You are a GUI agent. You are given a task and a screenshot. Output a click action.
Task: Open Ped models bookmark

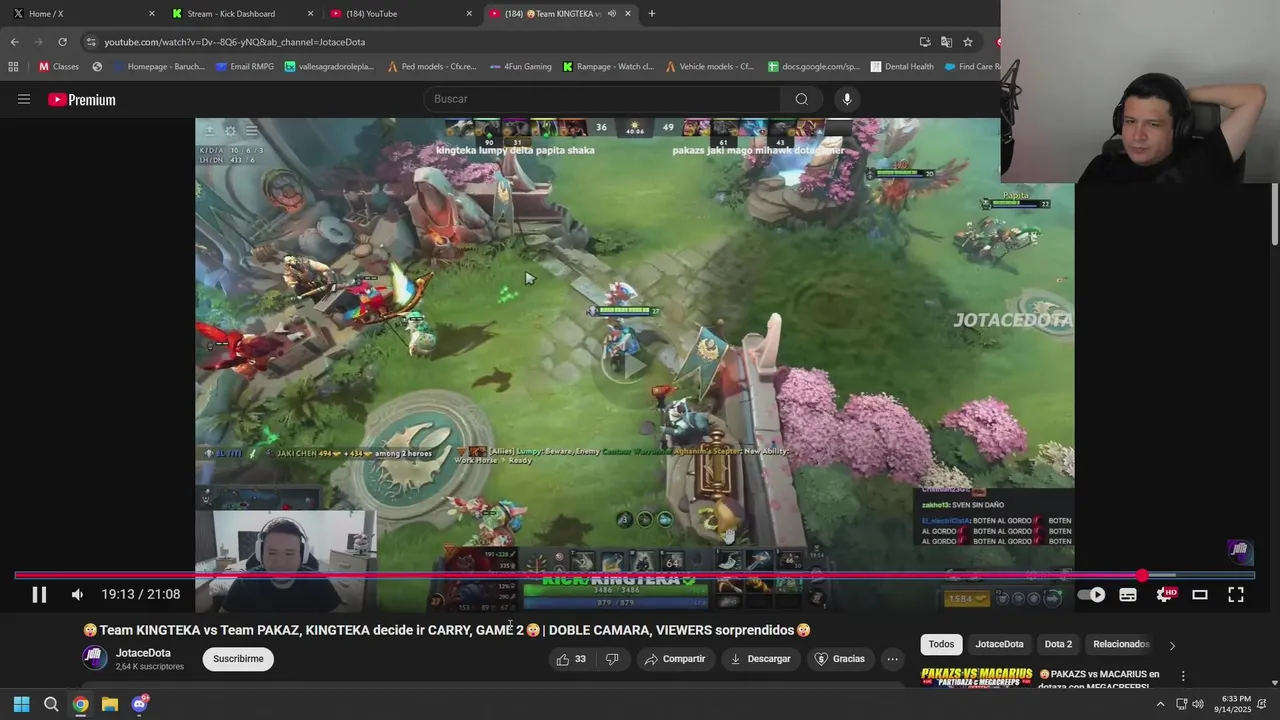(x=431, y=67)
